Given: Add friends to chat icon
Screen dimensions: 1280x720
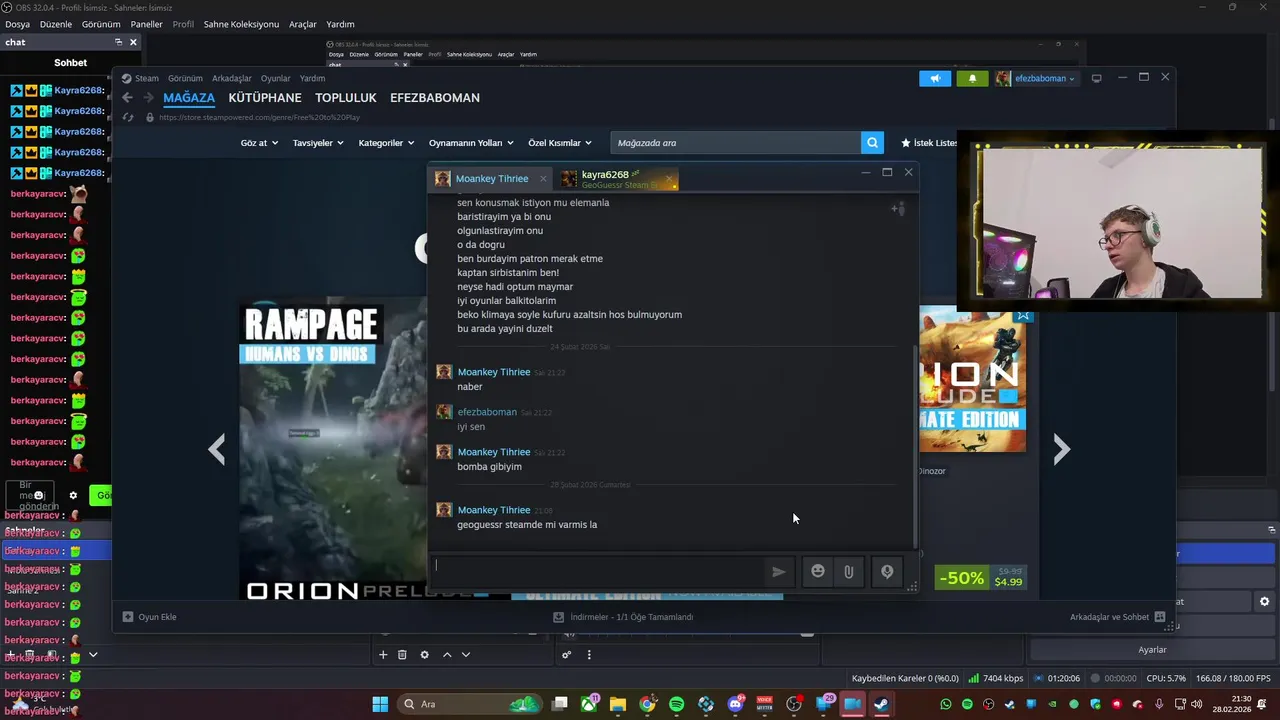Looking at the screenshot, I should pos(898,209).
